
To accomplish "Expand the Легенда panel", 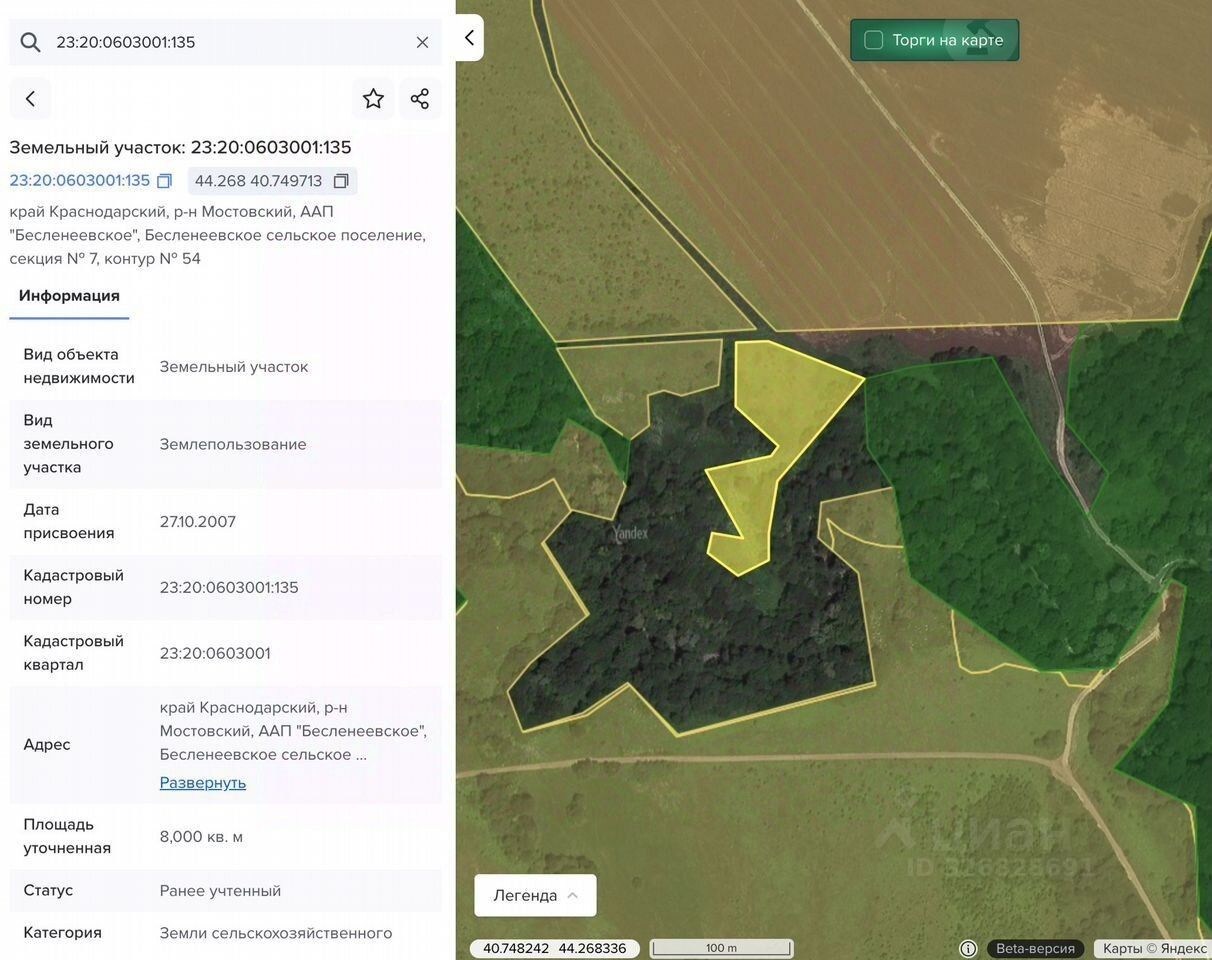I will coord(535,895).
